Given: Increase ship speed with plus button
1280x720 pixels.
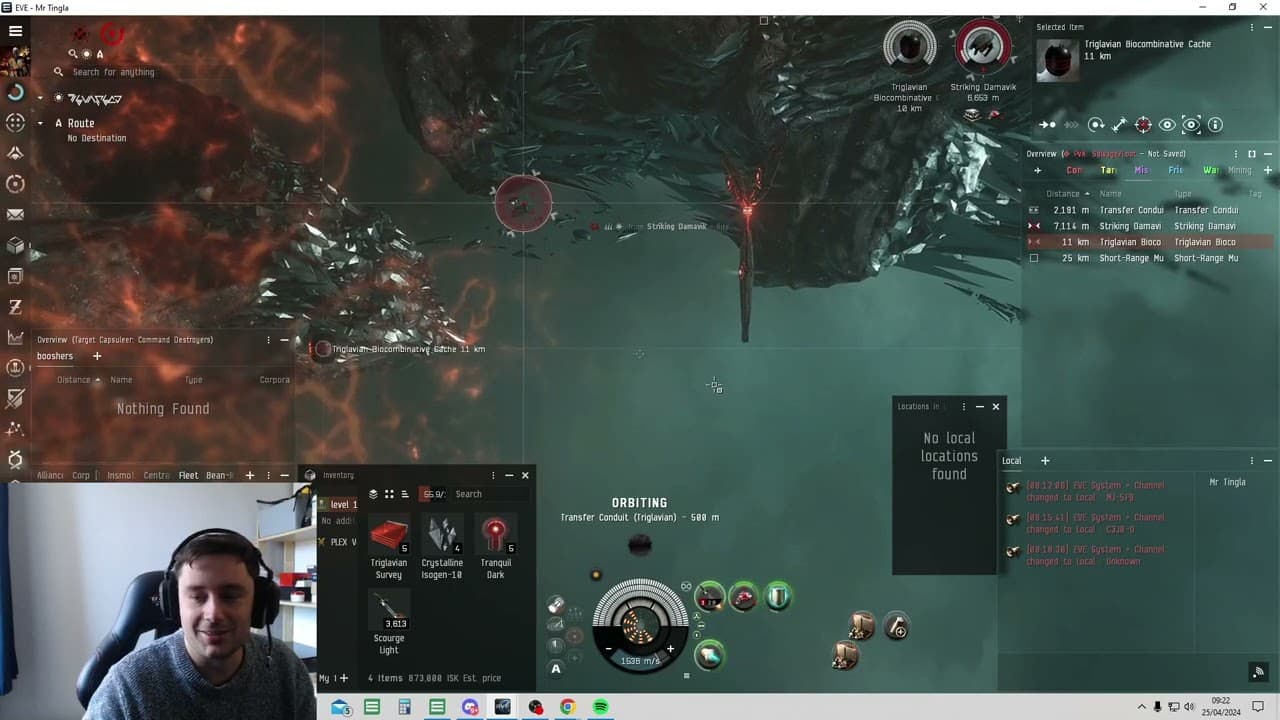Looking at the screenshot, I should [670, 649].
